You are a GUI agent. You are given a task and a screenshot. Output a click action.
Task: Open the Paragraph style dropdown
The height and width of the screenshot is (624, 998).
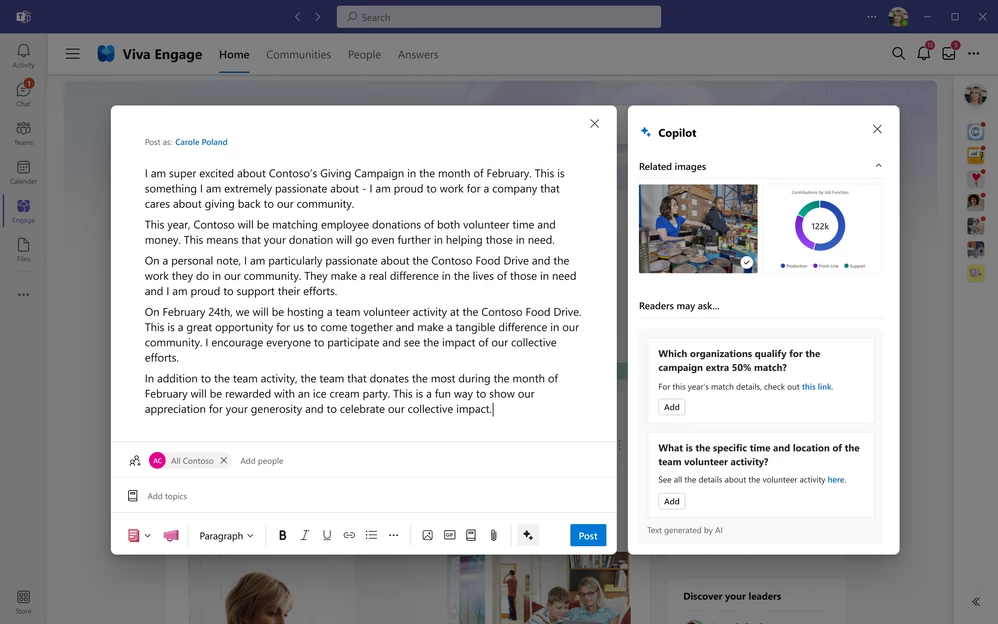click(225, 535)
